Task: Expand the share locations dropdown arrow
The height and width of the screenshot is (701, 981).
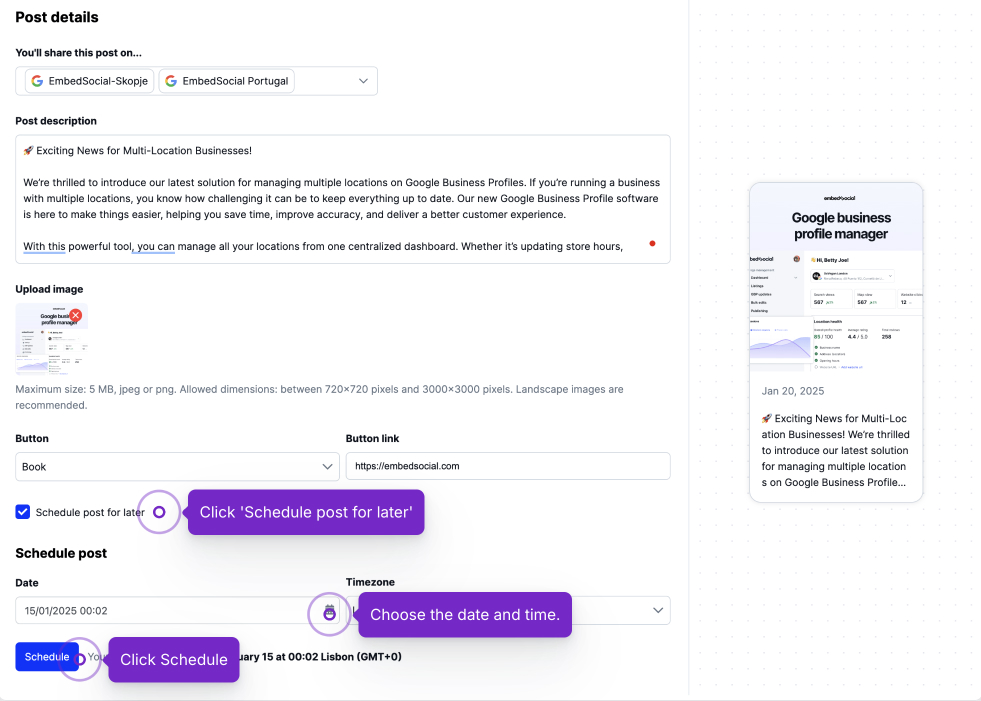Action: pos(363,81)
